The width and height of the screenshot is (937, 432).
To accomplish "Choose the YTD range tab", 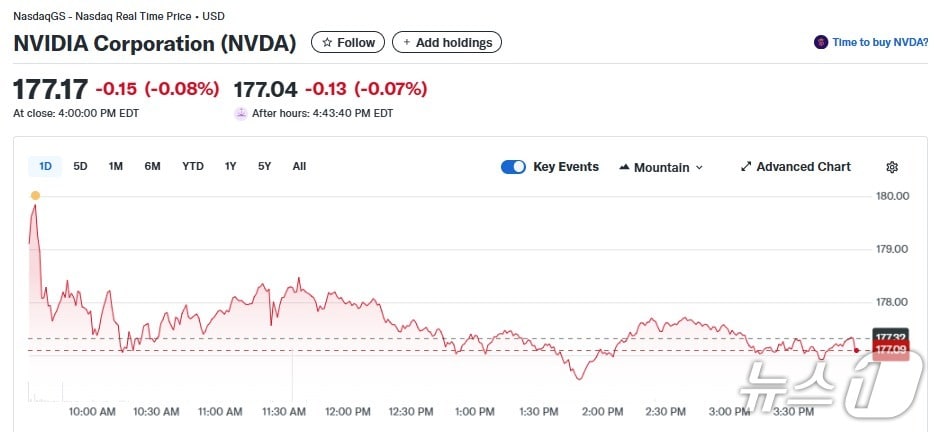I will (x=193, y=166).
